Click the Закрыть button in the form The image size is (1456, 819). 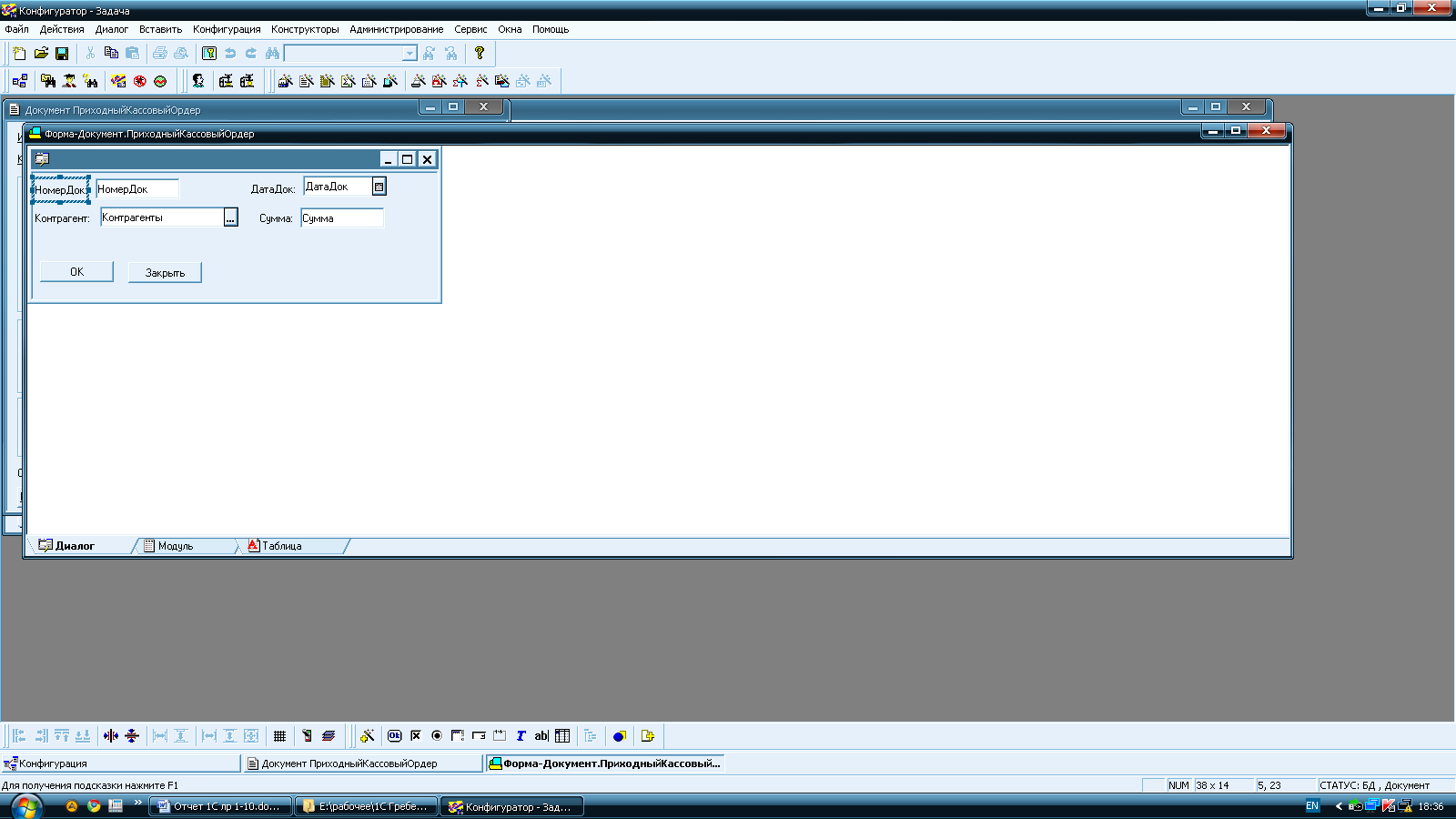pyautogui.click(x=165, y=273)
